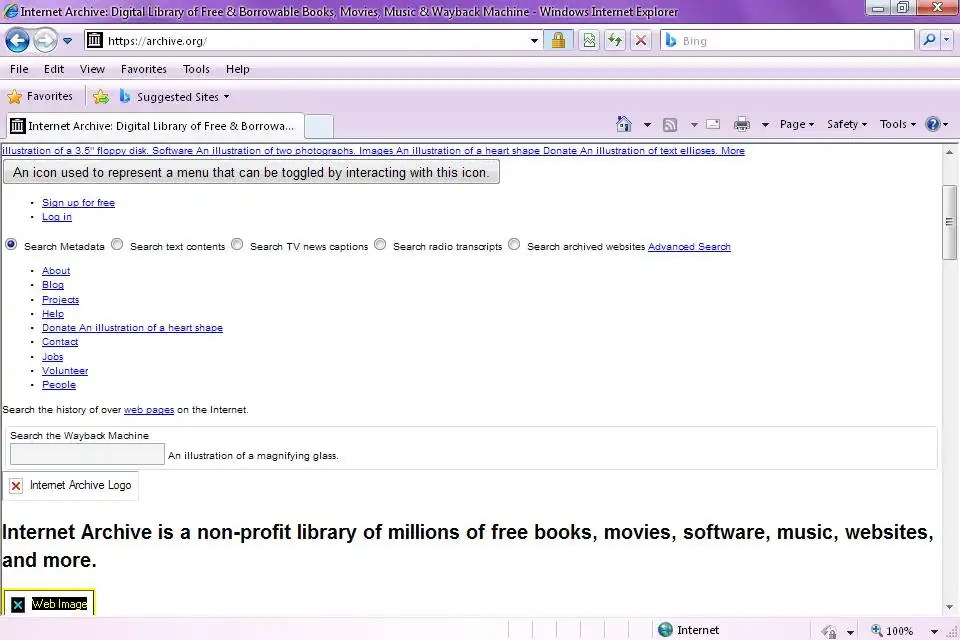Click the menu toggle icon button
The height and width of the screenshot is (640, 960).
pyautogui.click(x=251, y=172)
